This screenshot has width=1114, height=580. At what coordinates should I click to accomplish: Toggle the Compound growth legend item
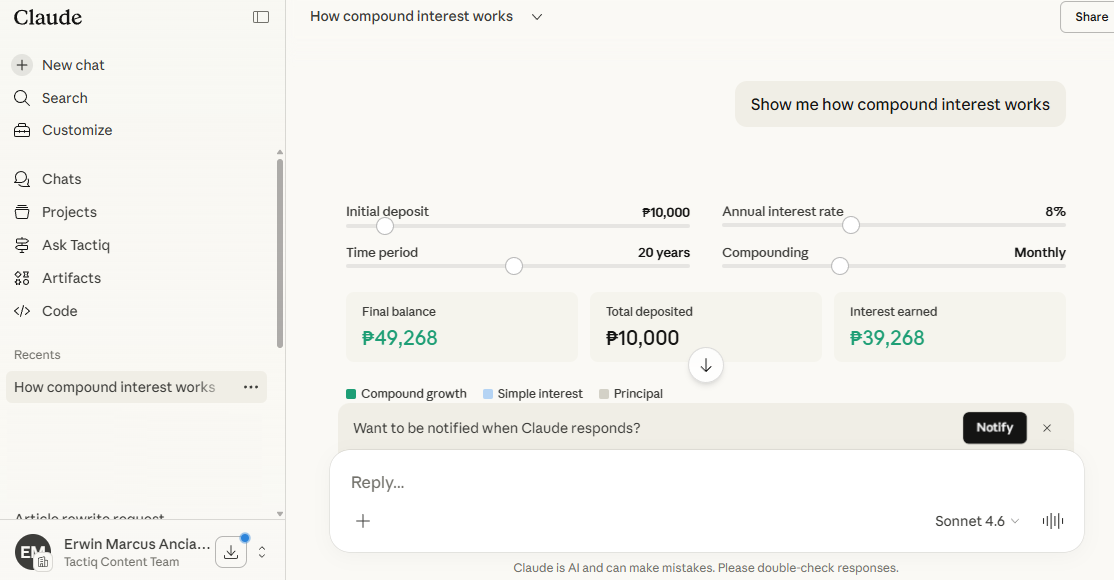pyautogui.click(x=406, y=394)
